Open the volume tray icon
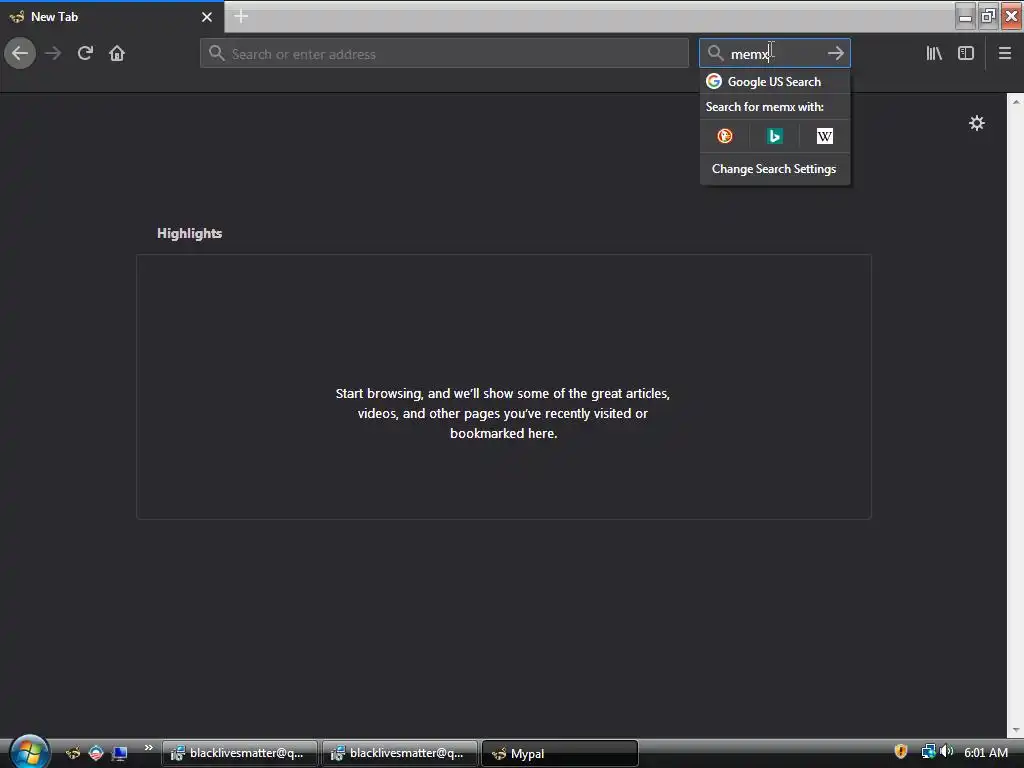The height and width of the screenshot is (768, 1024). 946,752
